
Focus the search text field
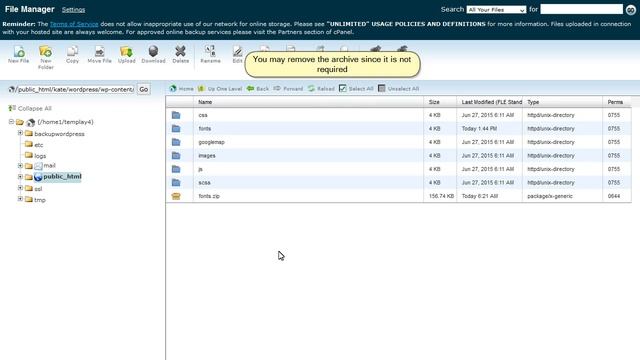tap(582, 9)
